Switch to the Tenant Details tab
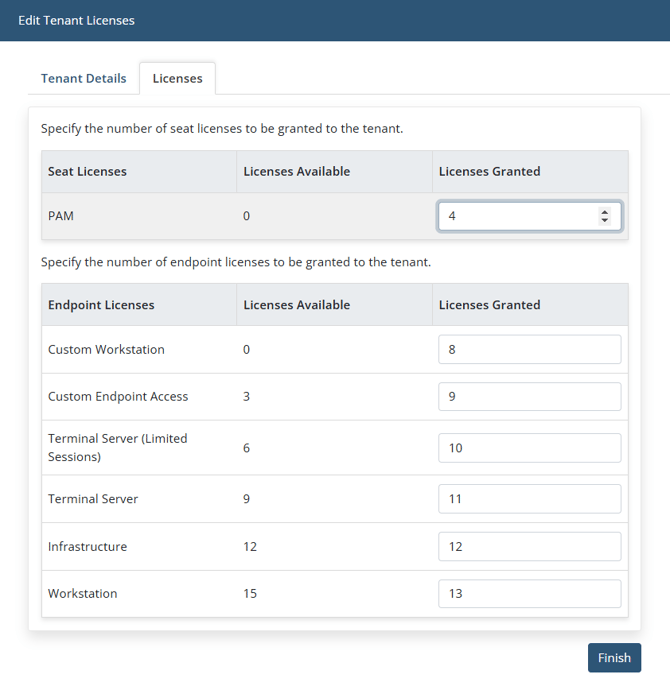The image size is (670, 686). [84, 78]
